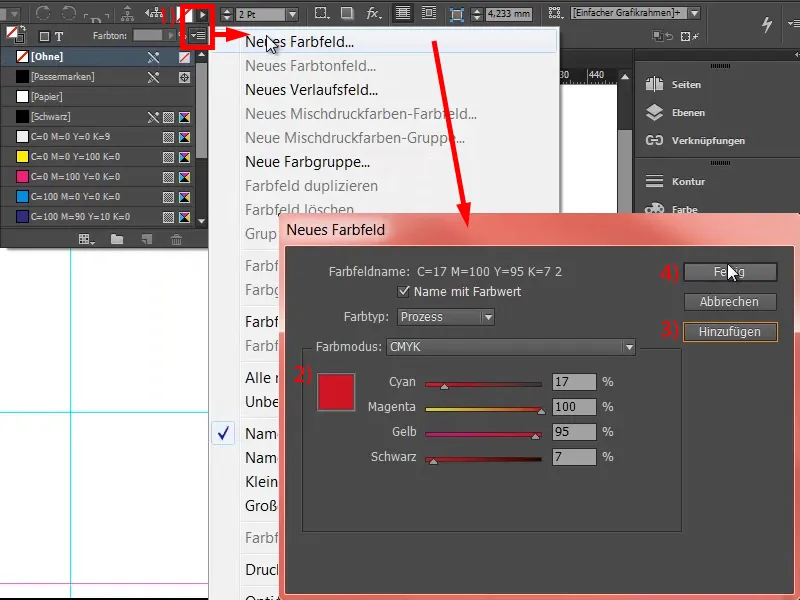Open the stroke weight 2 Pt dropdown
800x600 pixels.
point(292,14)
